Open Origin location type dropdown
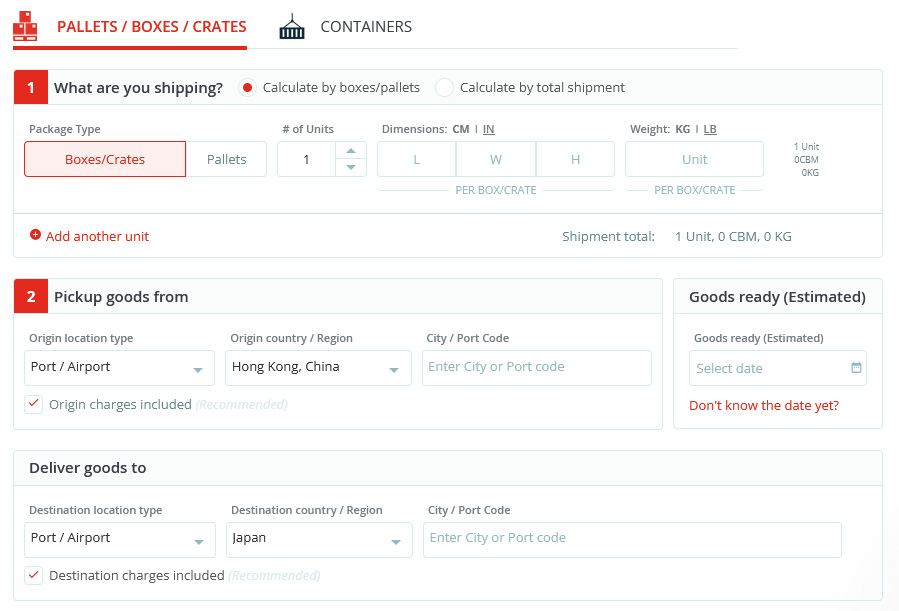 [119, 368]
